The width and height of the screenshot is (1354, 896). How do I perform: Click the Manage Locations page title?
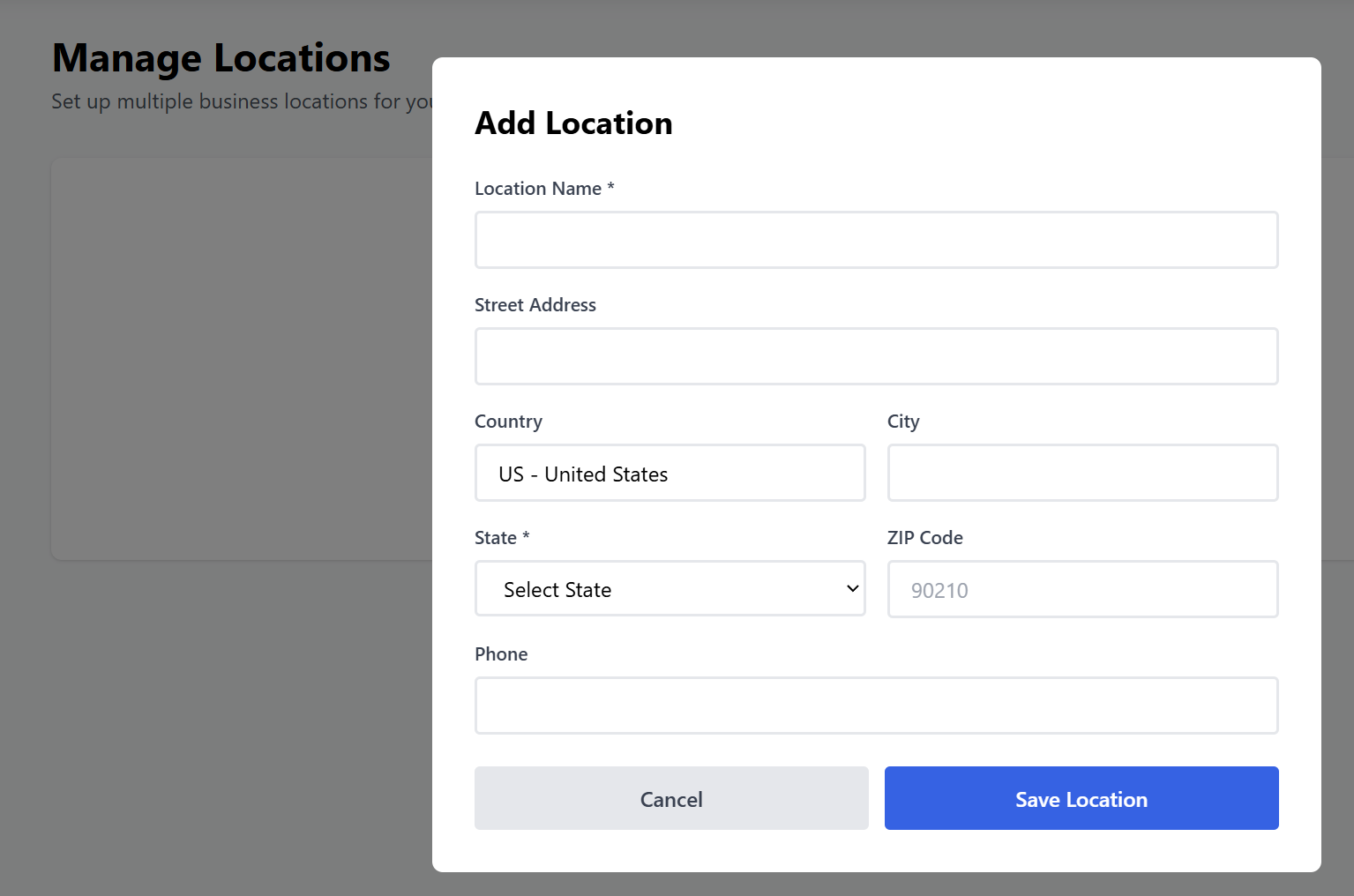221,58
